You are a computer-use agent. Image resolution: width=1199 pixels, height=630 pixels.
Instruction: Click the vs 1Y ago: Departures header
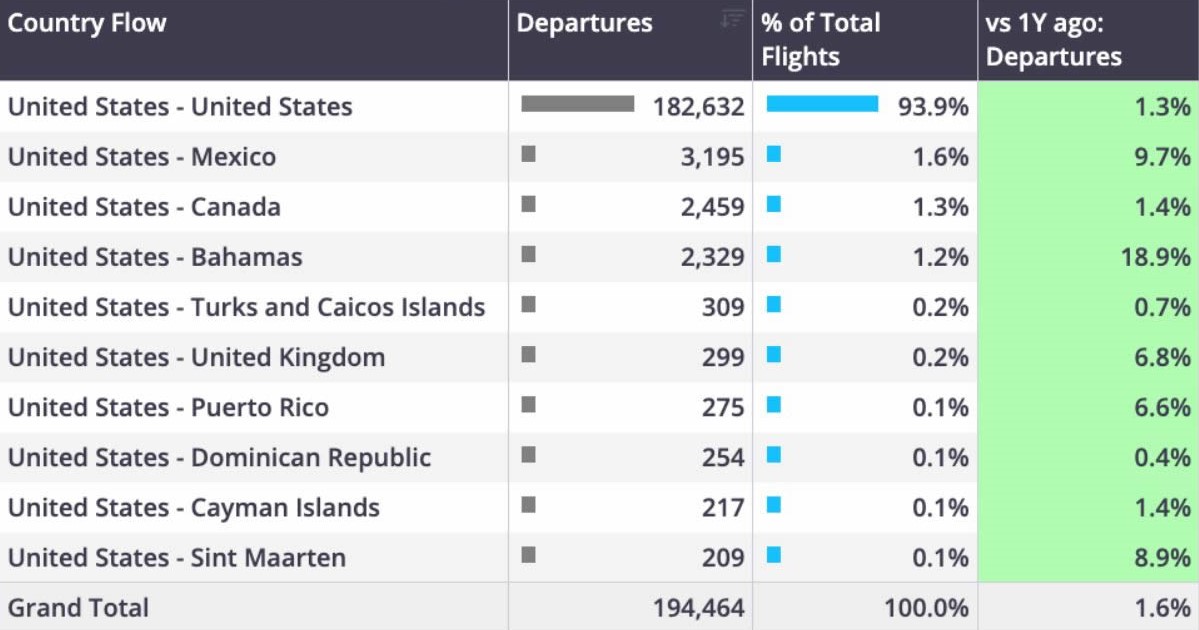pos(1054,40)
